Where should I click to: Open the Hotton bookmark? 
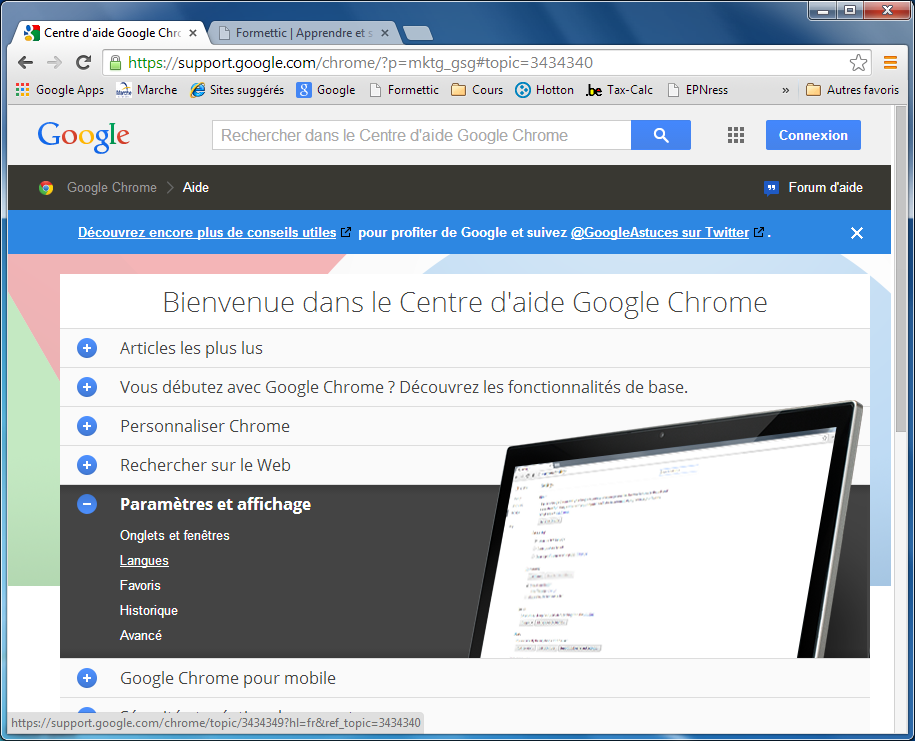(x=544, y=90)
